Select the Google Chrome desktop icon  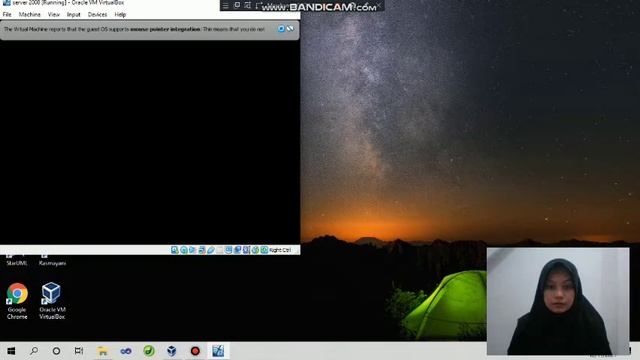pos(17,301)
